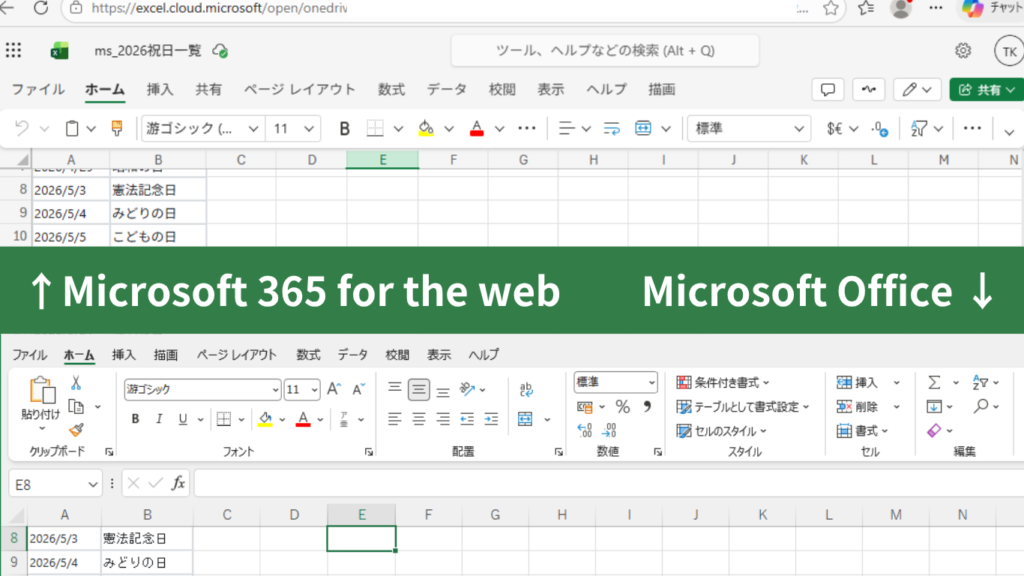The height and width of the screenshot is (576, 1024).
Task: Click Increase Decimal in desktop Number group
Action: pos(584,430)
